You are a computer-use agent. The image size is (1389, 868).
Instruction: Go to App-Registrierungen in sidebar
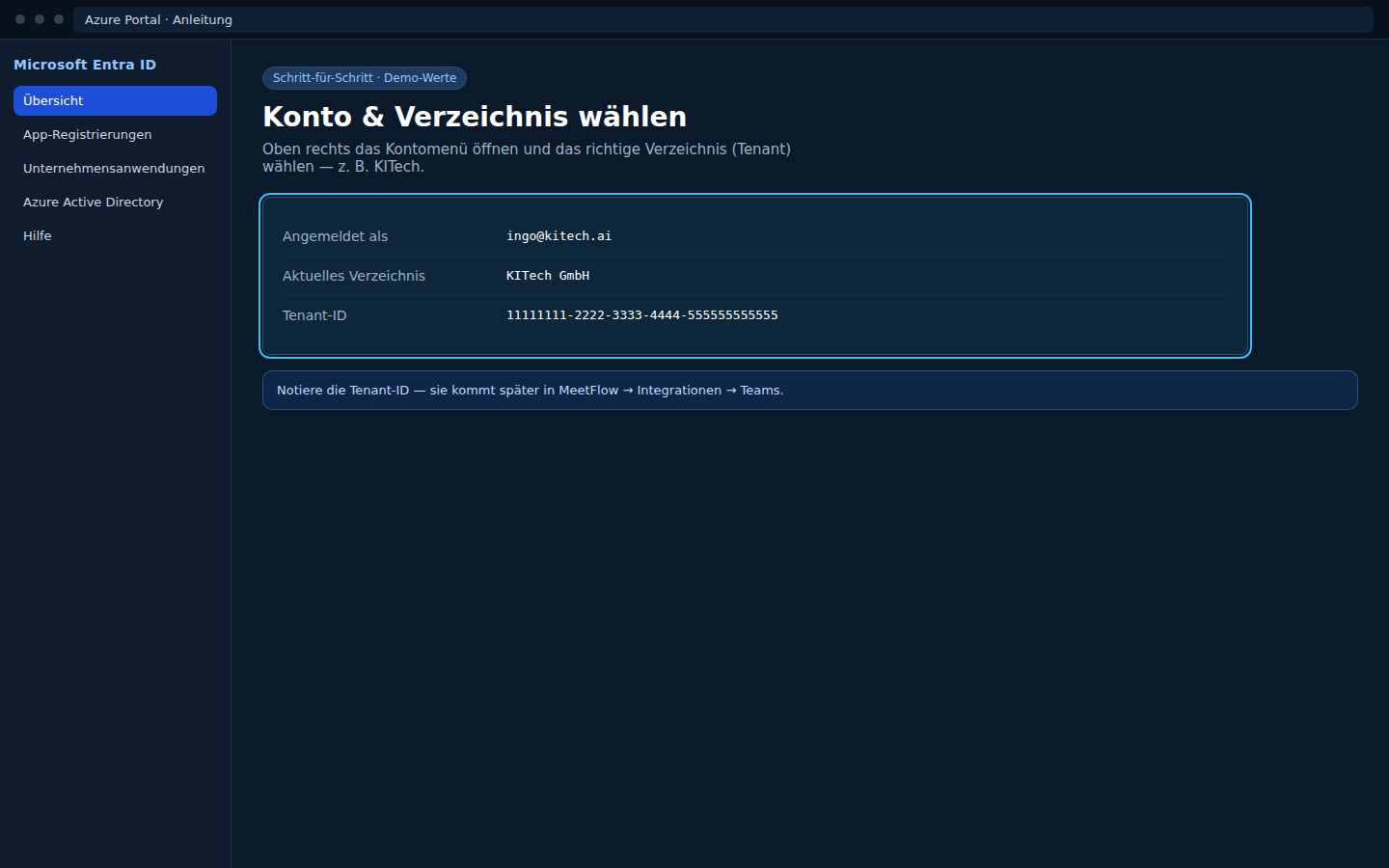[x=115, y=134]
